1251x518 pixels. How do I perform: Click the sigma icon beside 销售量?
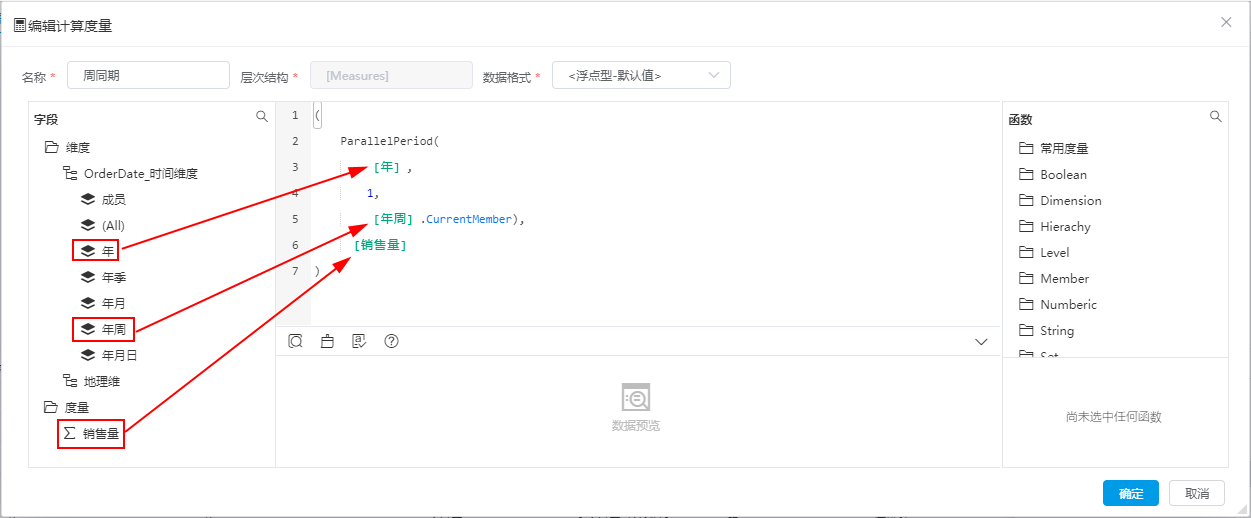pos(69,433)
